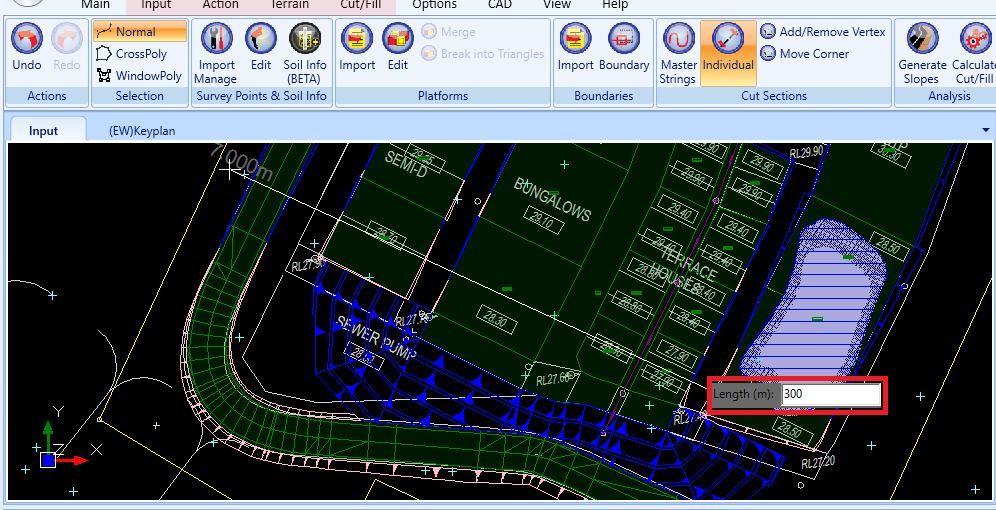The width and height of the screenshot is (996, 510).
Task: Expand the tab list dropdown arrow
Action: point(986,130)
